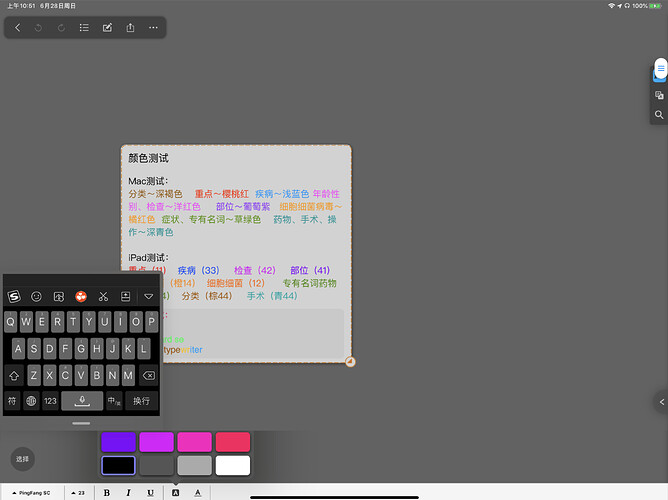Tap the edit pencil icon
668x500 pixels.
(x=107, y=28)
